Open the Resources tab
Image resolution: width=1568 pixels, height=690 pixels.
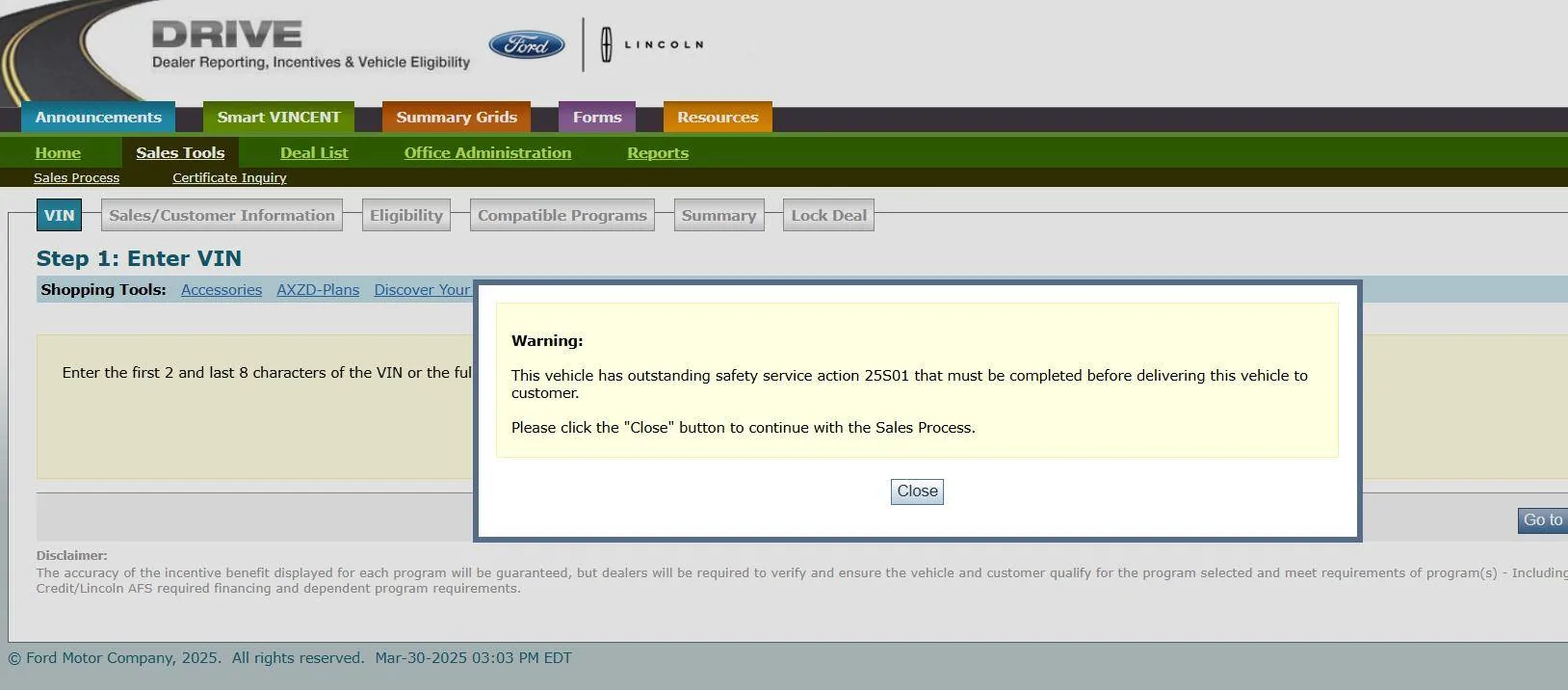718,117
